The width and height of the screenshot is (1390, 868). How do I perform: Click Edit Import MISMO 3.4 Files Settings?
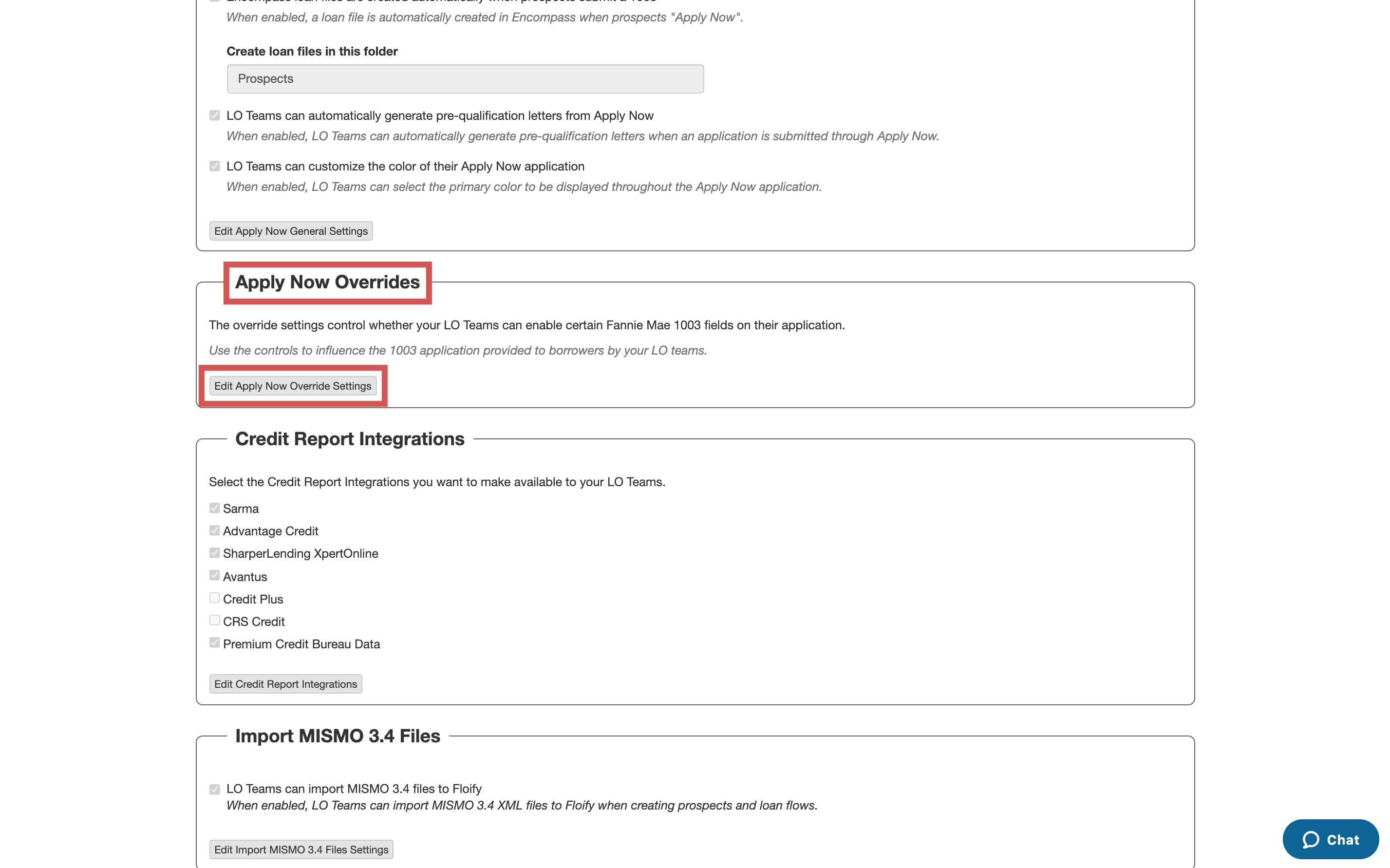(x=301, y=849)
